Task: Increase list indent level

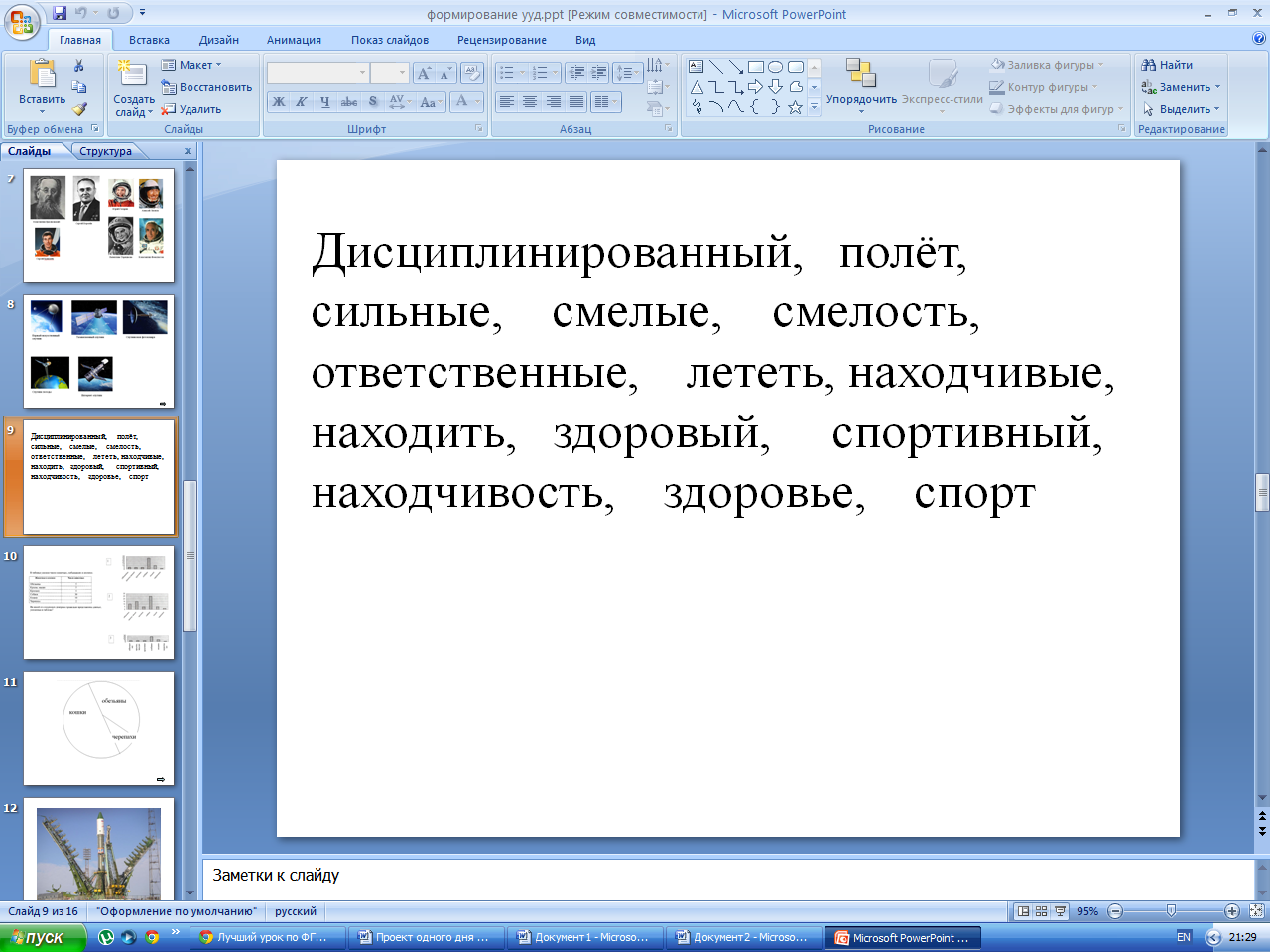Action: 598,73
